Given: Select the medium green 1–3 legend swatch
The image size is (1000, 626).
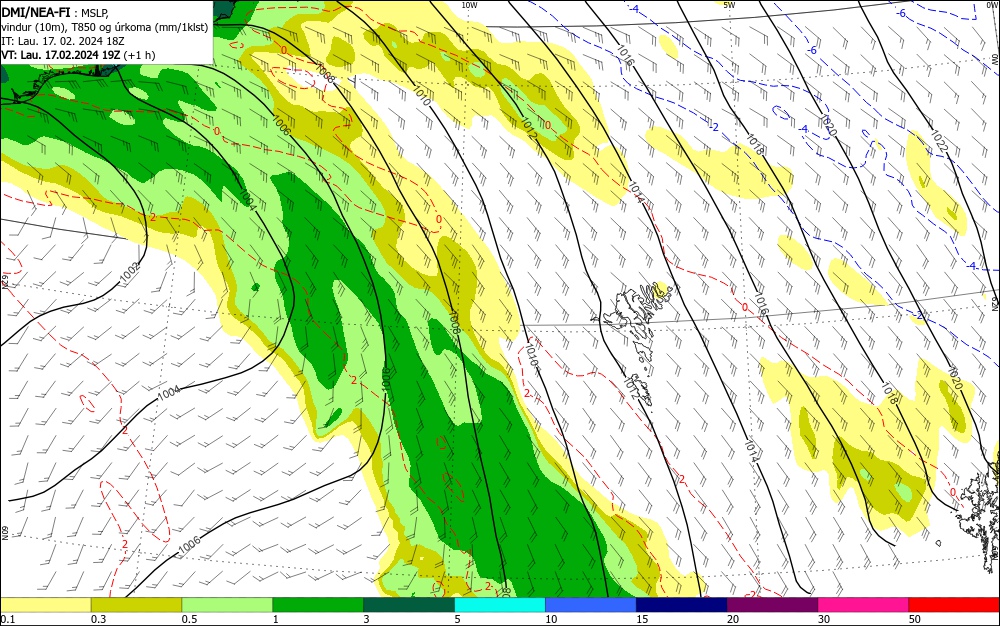Looking at the screenshot, I should point(318,605).
